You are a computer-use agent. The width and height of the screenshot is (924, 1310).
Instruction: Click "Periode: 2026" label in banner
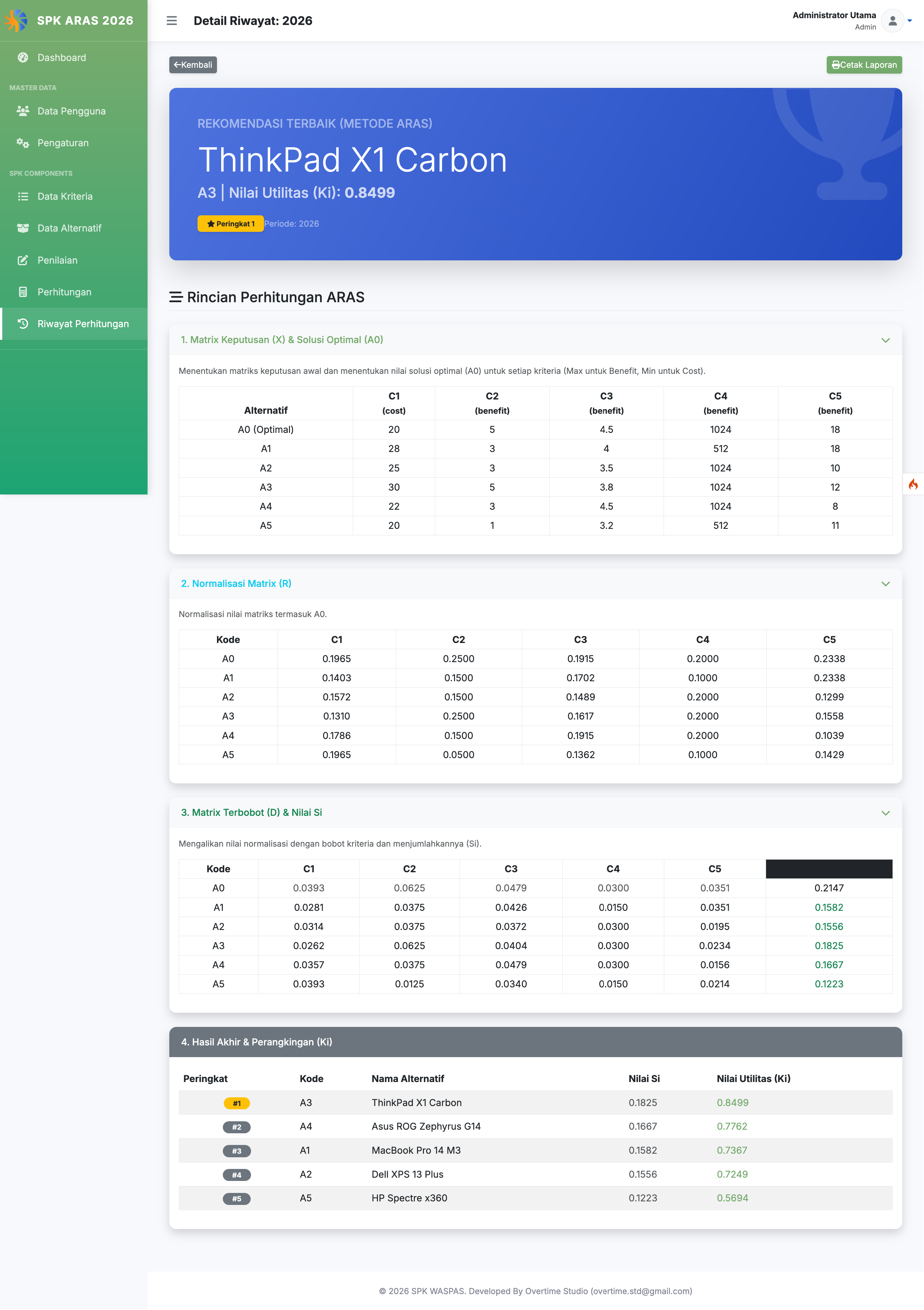point(292,224)
